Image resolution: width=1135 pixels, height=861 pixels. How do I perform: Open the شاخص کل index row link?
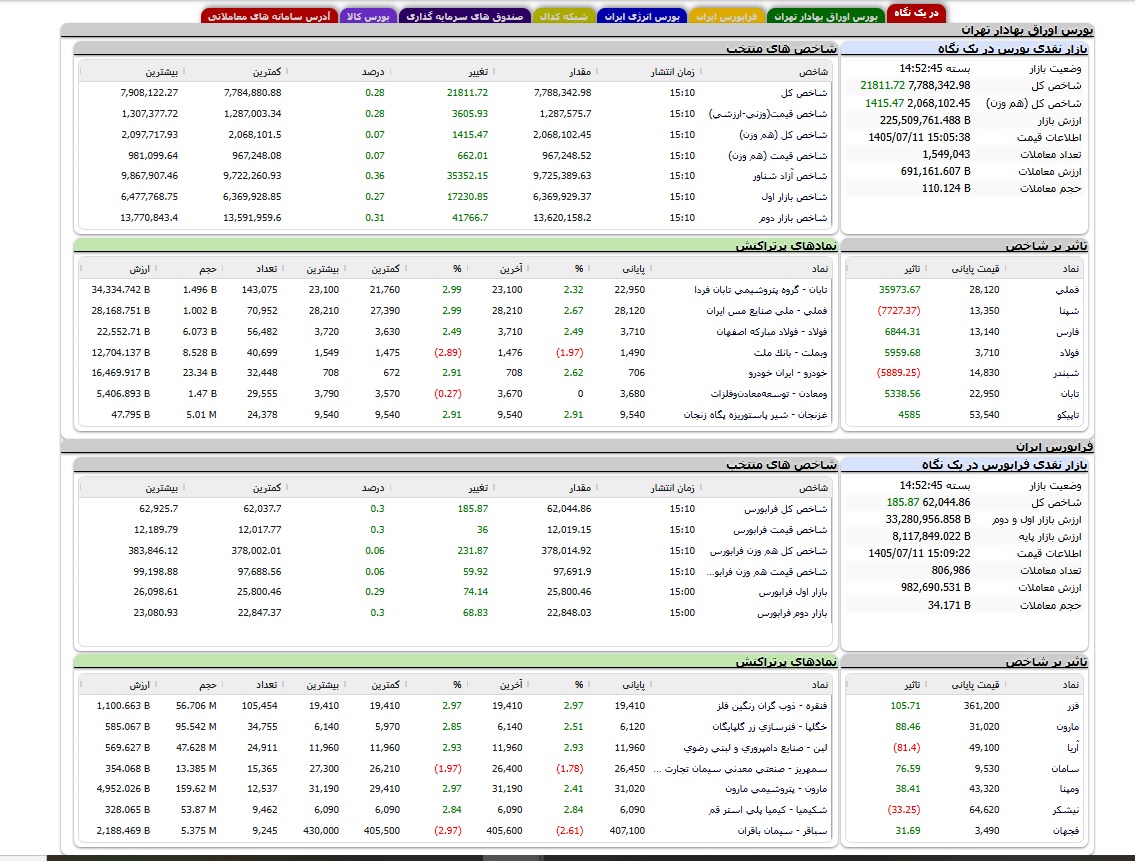(804, 93)
